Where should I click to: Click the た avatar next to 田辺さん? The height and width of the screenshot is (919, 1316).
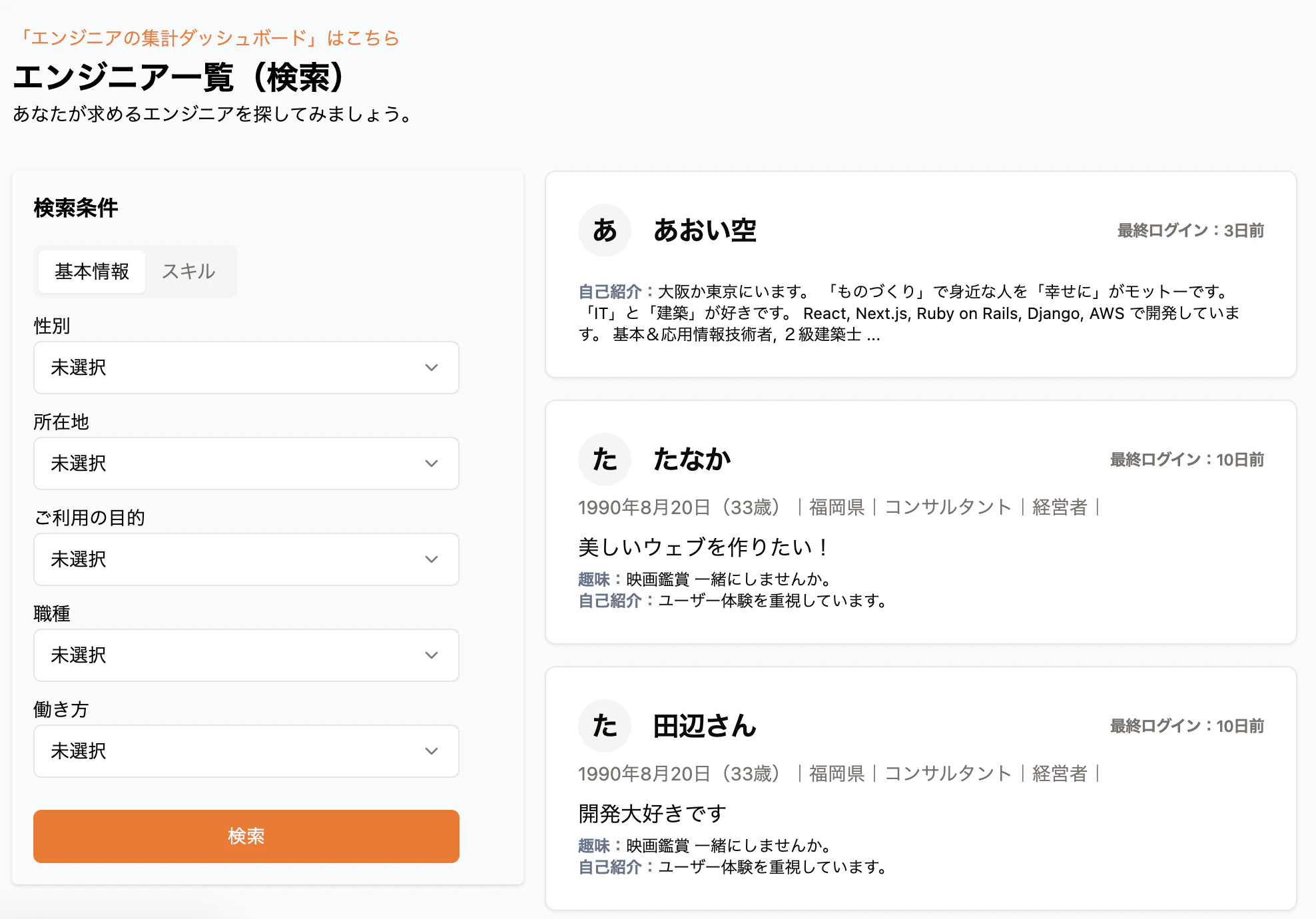(605, 726)
